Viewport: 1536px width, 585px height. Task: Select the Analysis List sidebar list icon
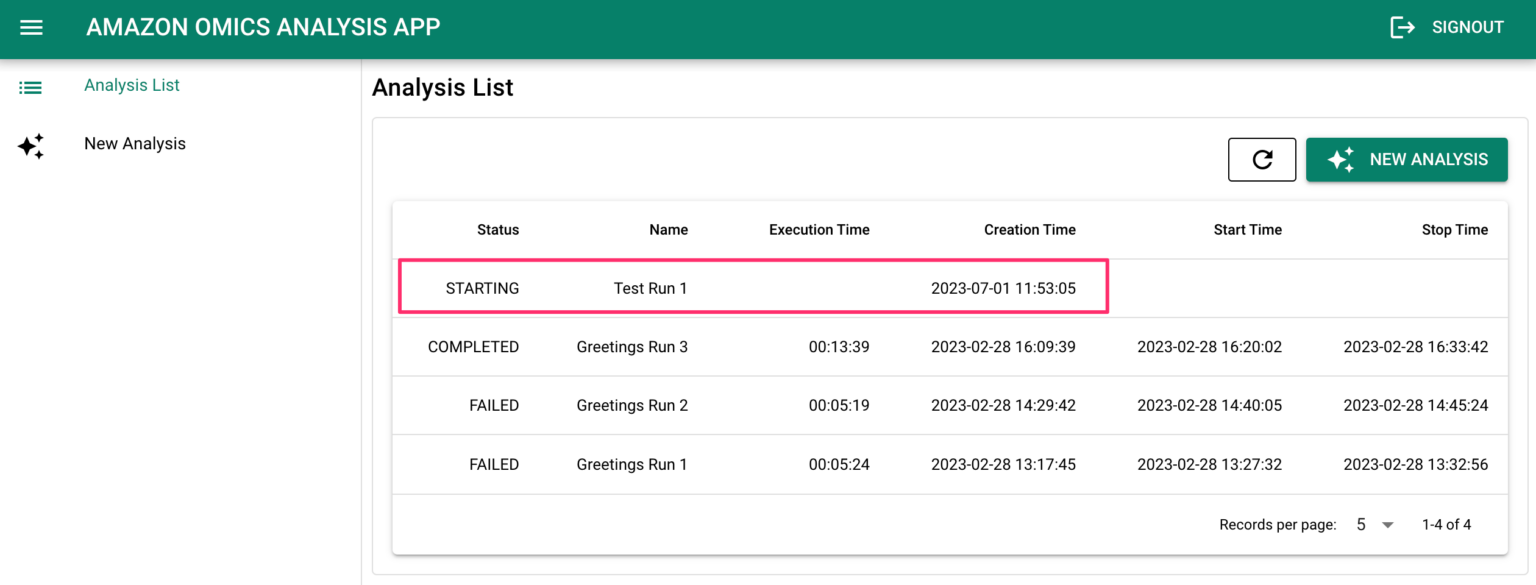[x=30, y=87]
